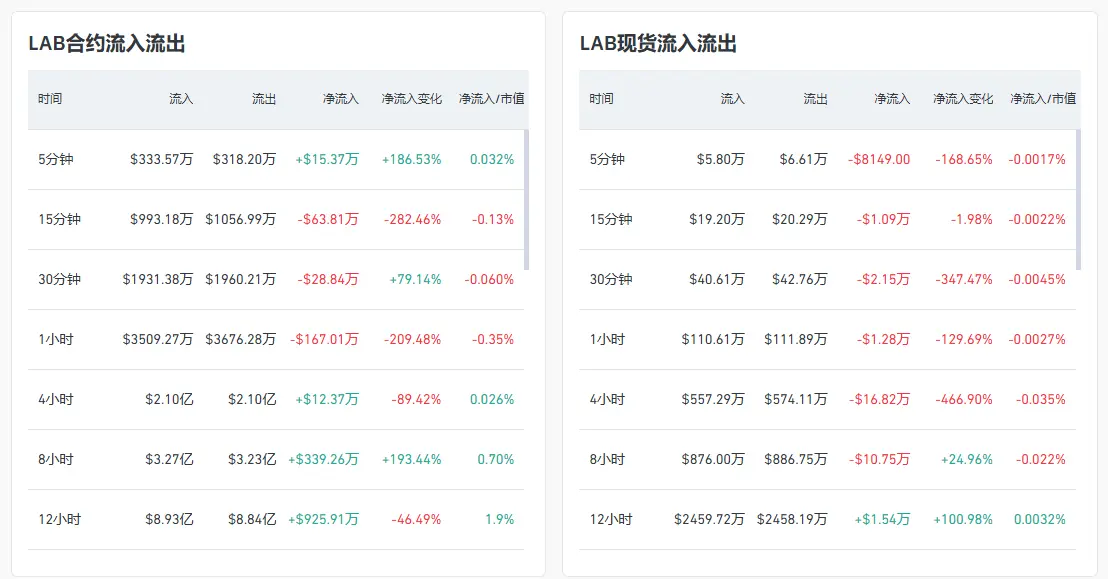Click spot outflow value $111.89万
Image resolution: width=1108 pixels, height=579 pixels.
pyautogui.click(x=796, y=339)
